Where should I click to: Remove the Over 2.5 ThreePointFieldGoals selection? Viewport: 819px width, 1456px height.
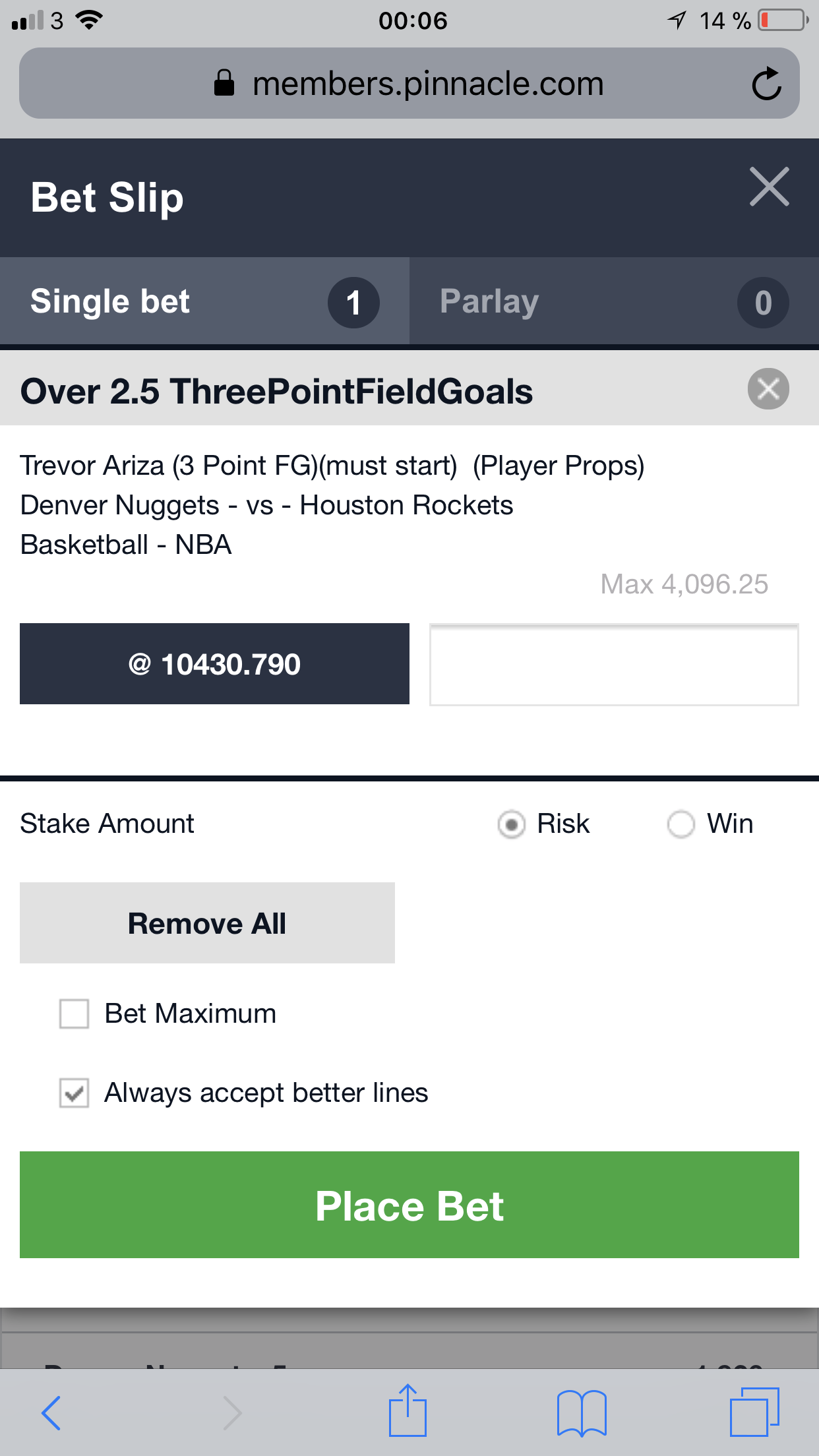768,388
